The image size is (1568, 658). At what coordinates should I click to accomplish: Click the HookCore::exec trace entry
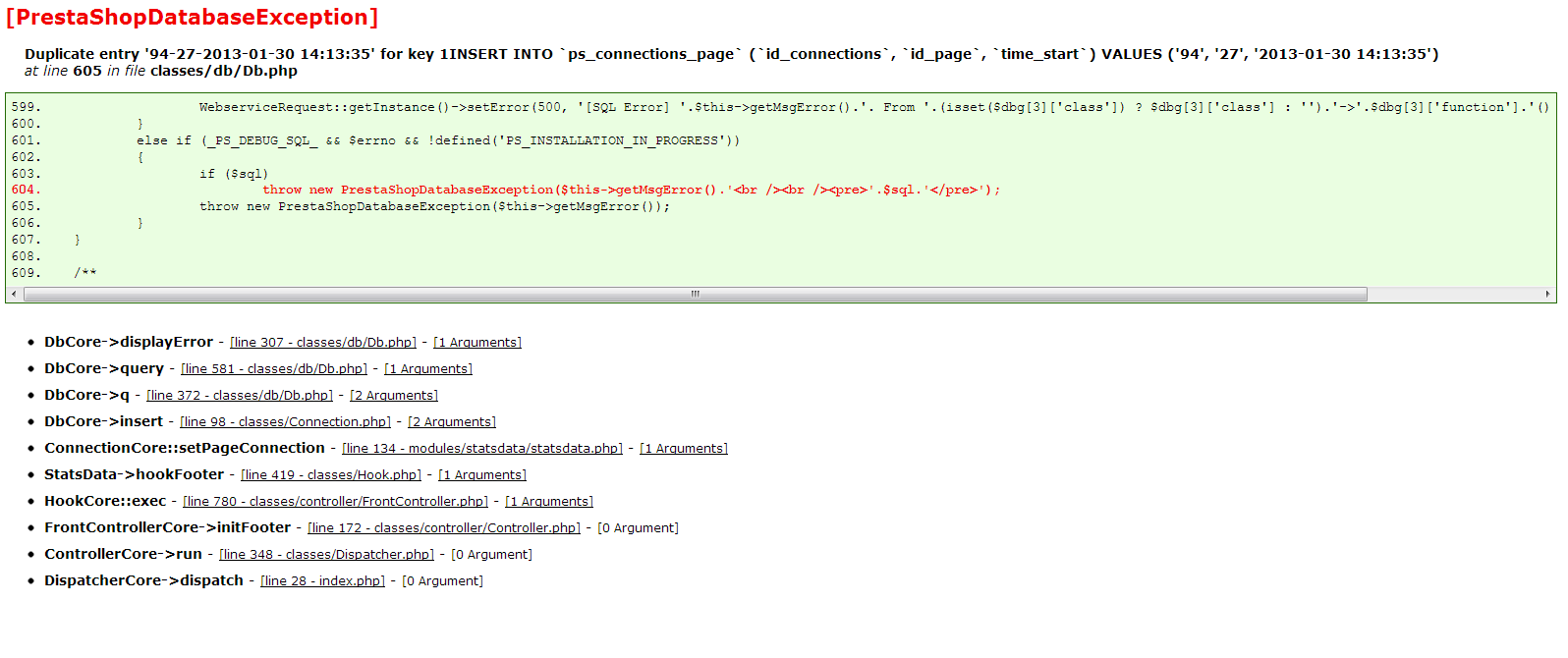(x=105, y=501)
